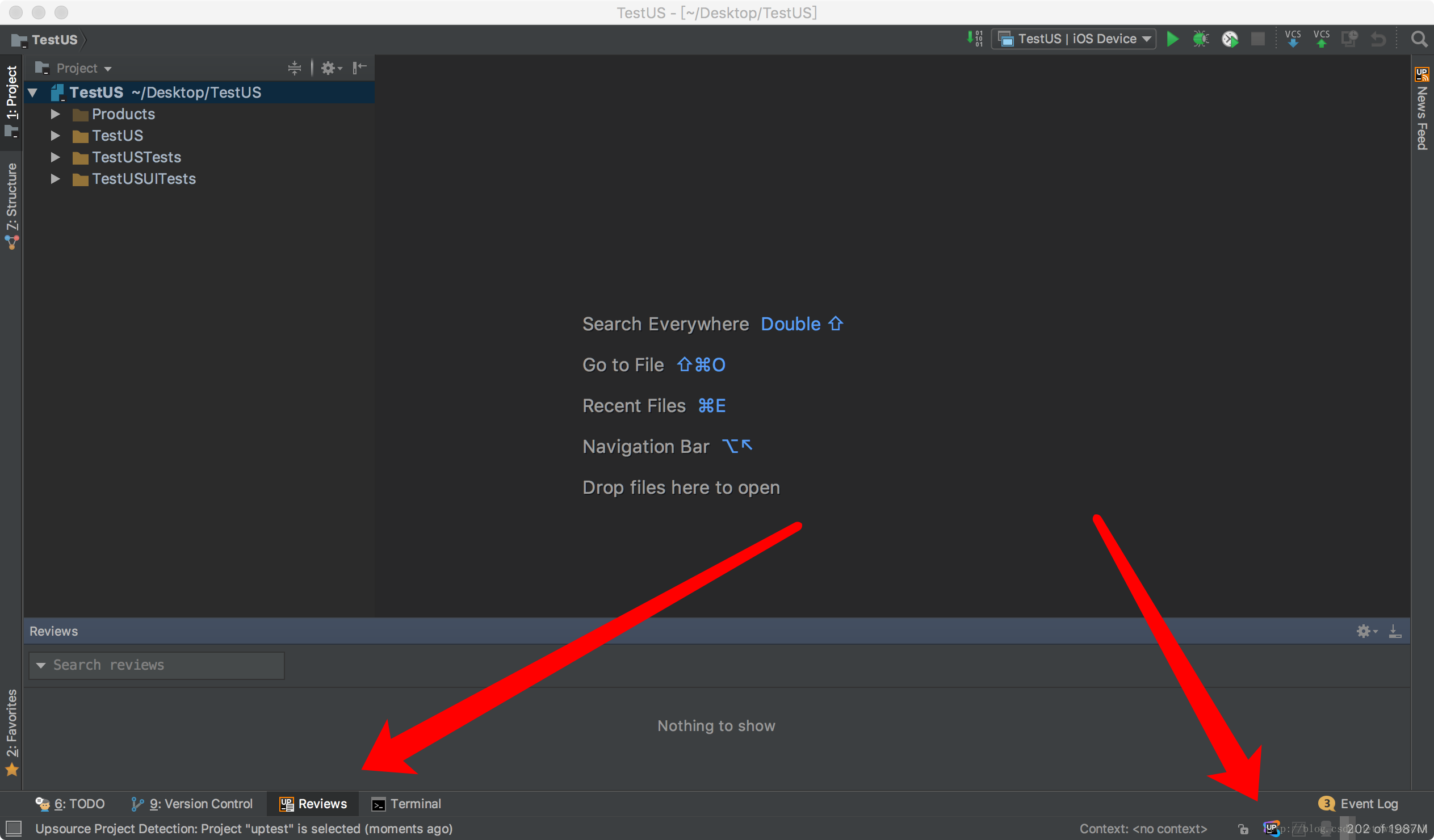Click the scroll from source icon in Project panel

(294, 68)
